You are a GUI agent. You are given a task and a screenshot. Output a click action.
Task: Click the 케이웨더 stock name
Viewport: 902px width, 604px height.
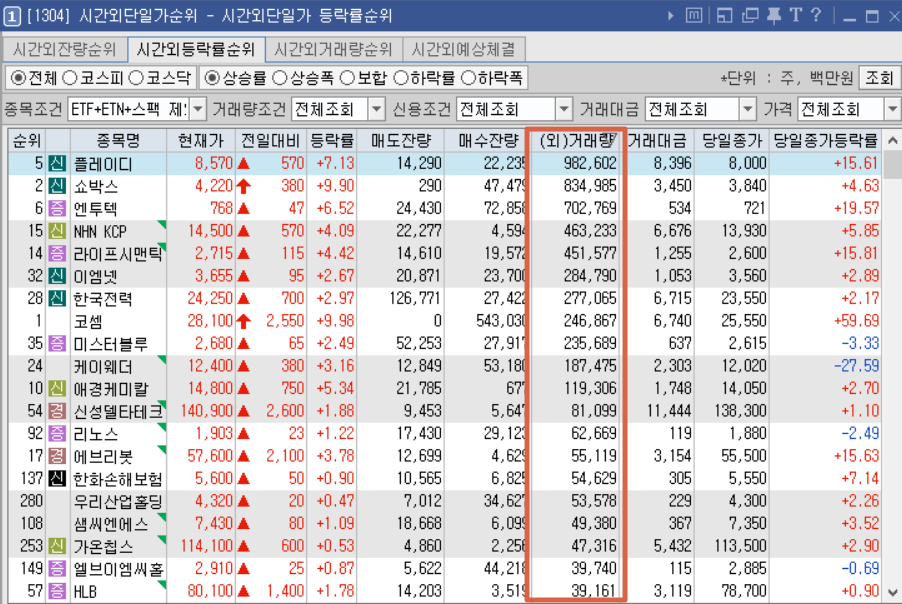[x=103, y=366]
